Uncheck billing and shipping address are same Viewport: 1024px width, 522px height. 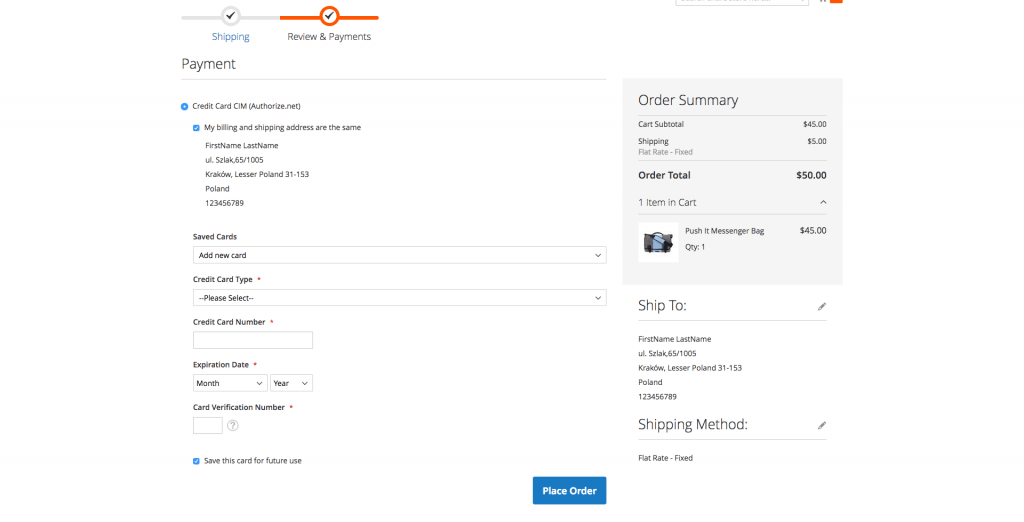coord(197,128)
